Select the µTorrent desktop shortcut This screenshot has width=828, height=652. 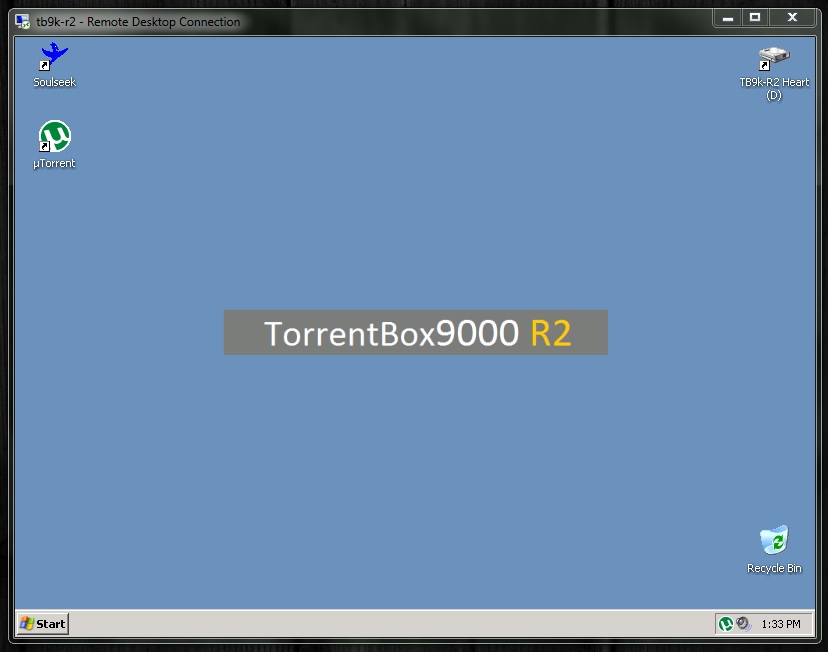pos(54,145)
